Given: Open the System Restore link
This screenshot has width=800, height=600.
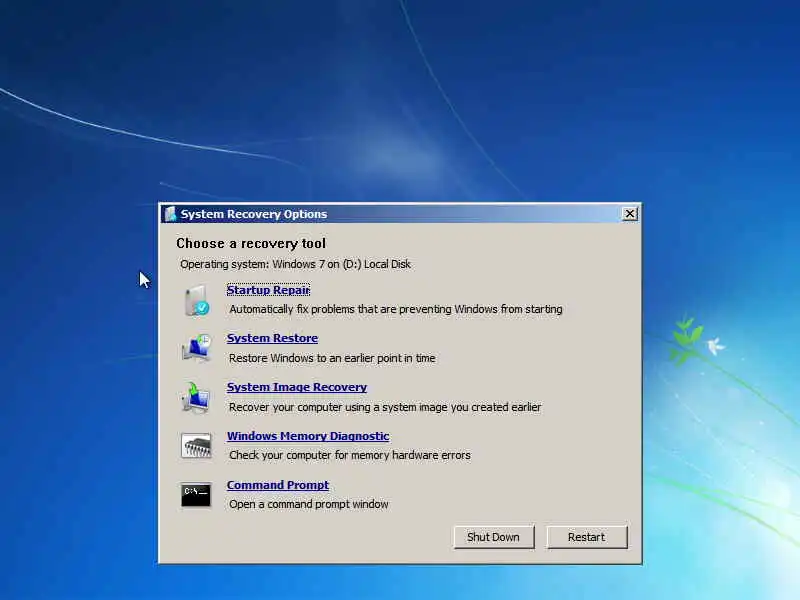Looking at the screenshot, I should tap(272, 338).
